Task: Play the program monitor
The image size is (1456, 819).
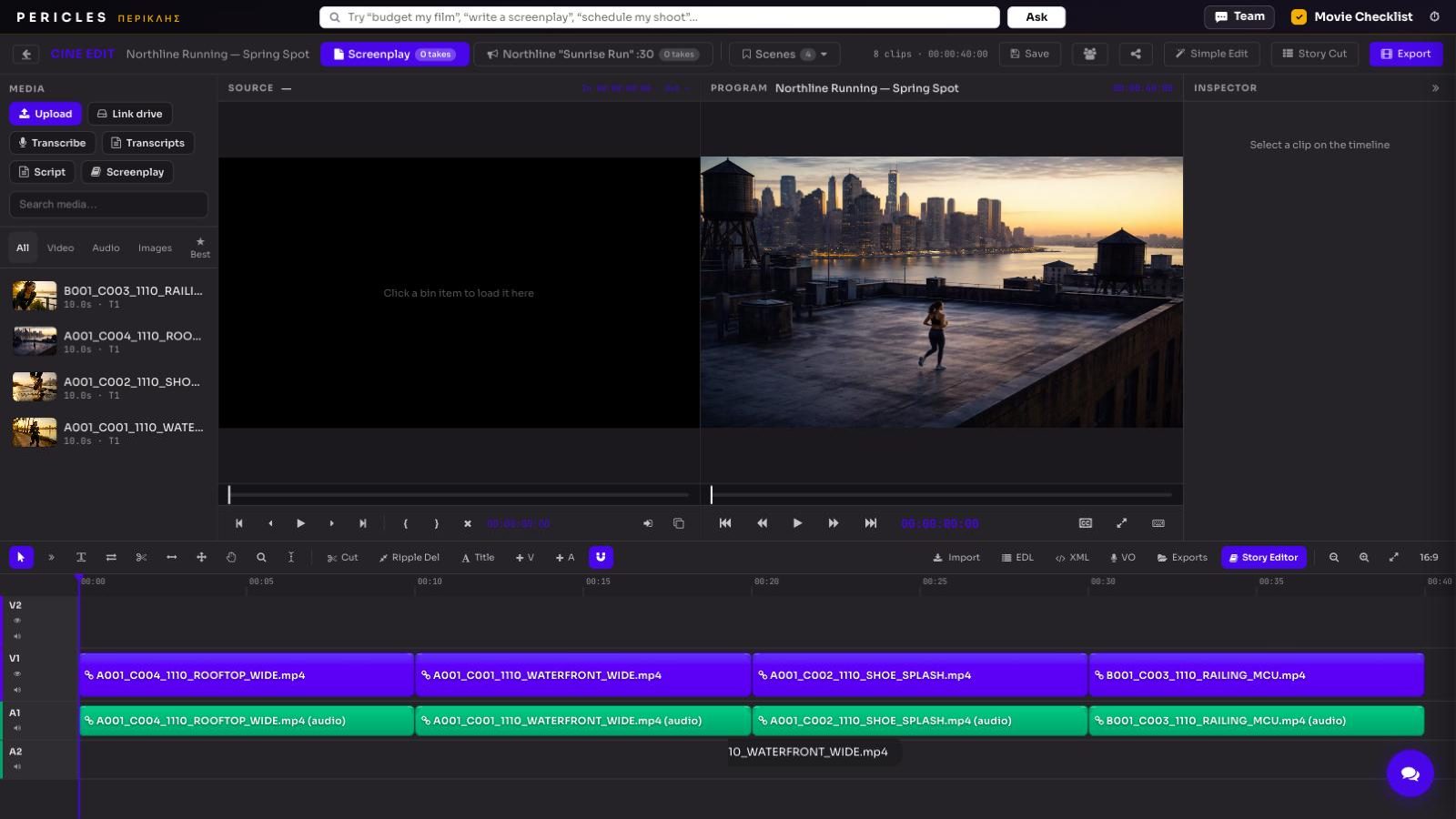Action: pyautogui.click(x=797, y=523)
